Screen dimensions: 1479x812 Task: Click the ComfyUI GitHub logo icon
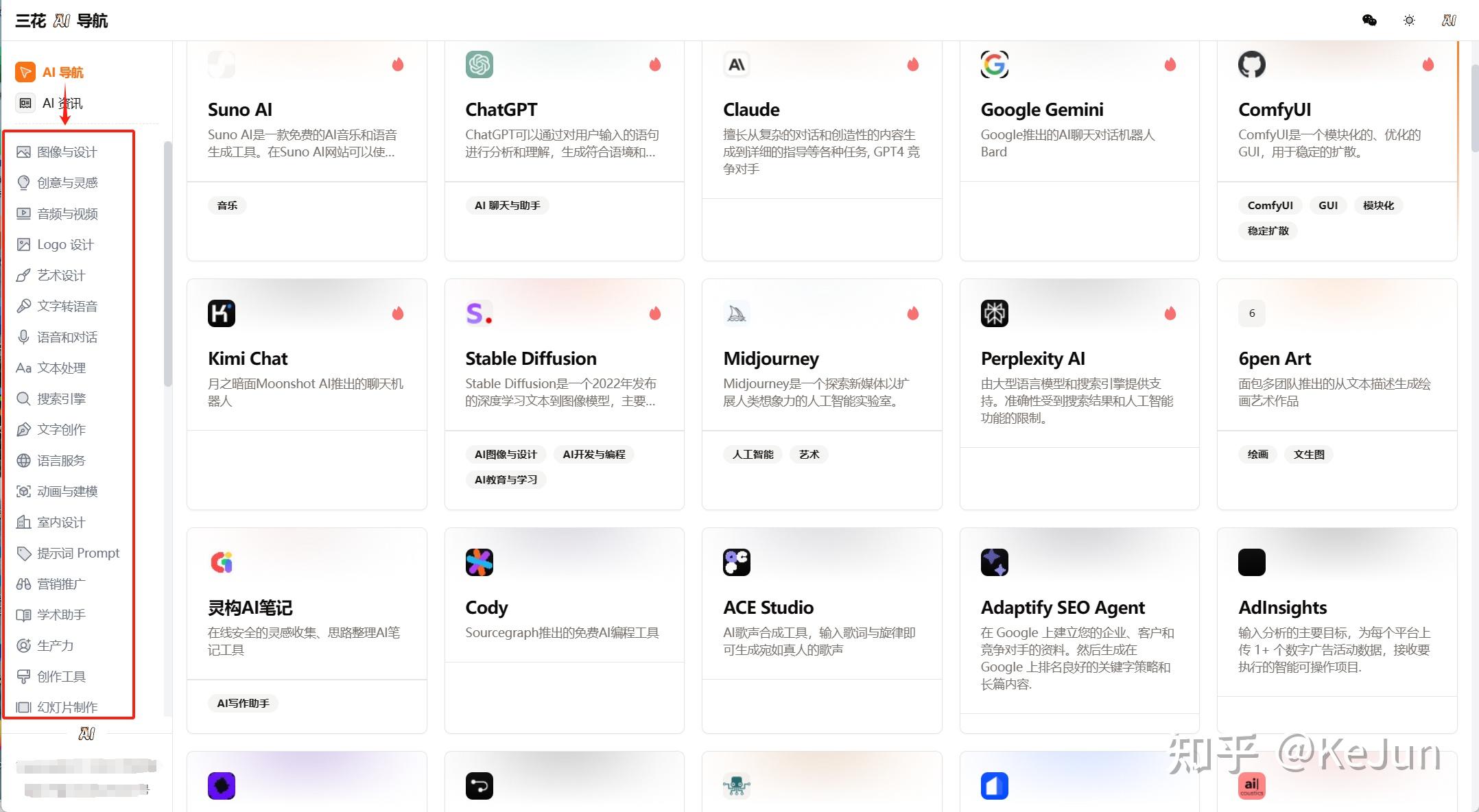tap(1252, 64)
